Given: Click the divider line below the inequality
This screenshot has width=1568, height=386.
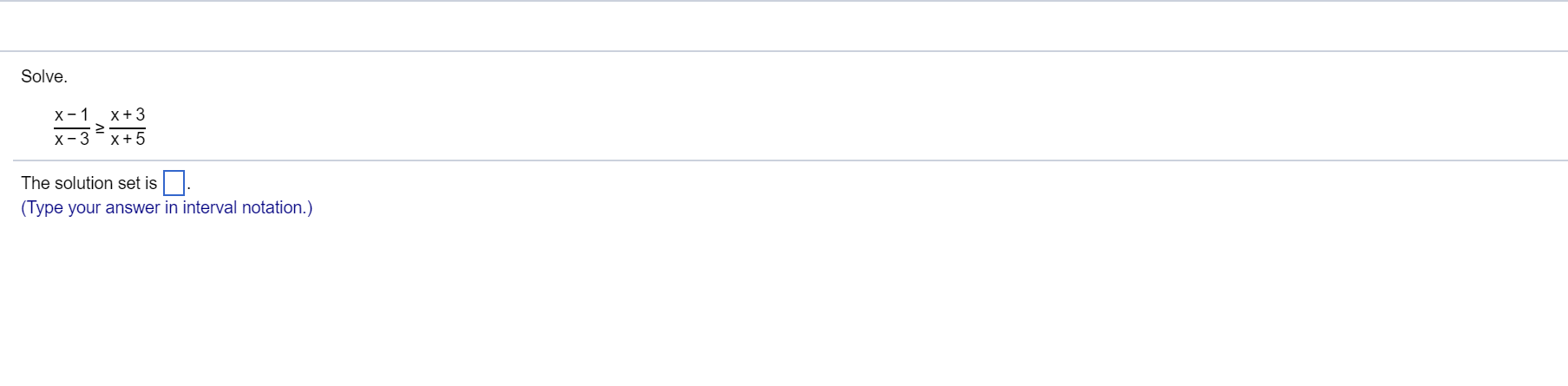Looking at the screenshot, I should point(790,160).
